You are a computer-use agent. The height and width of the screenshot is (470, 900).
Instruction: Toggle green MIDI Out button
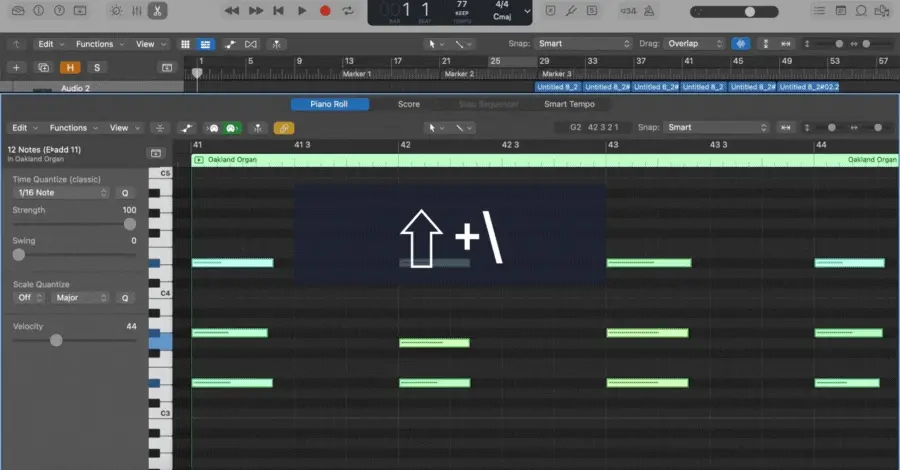(x=231, y=128)
